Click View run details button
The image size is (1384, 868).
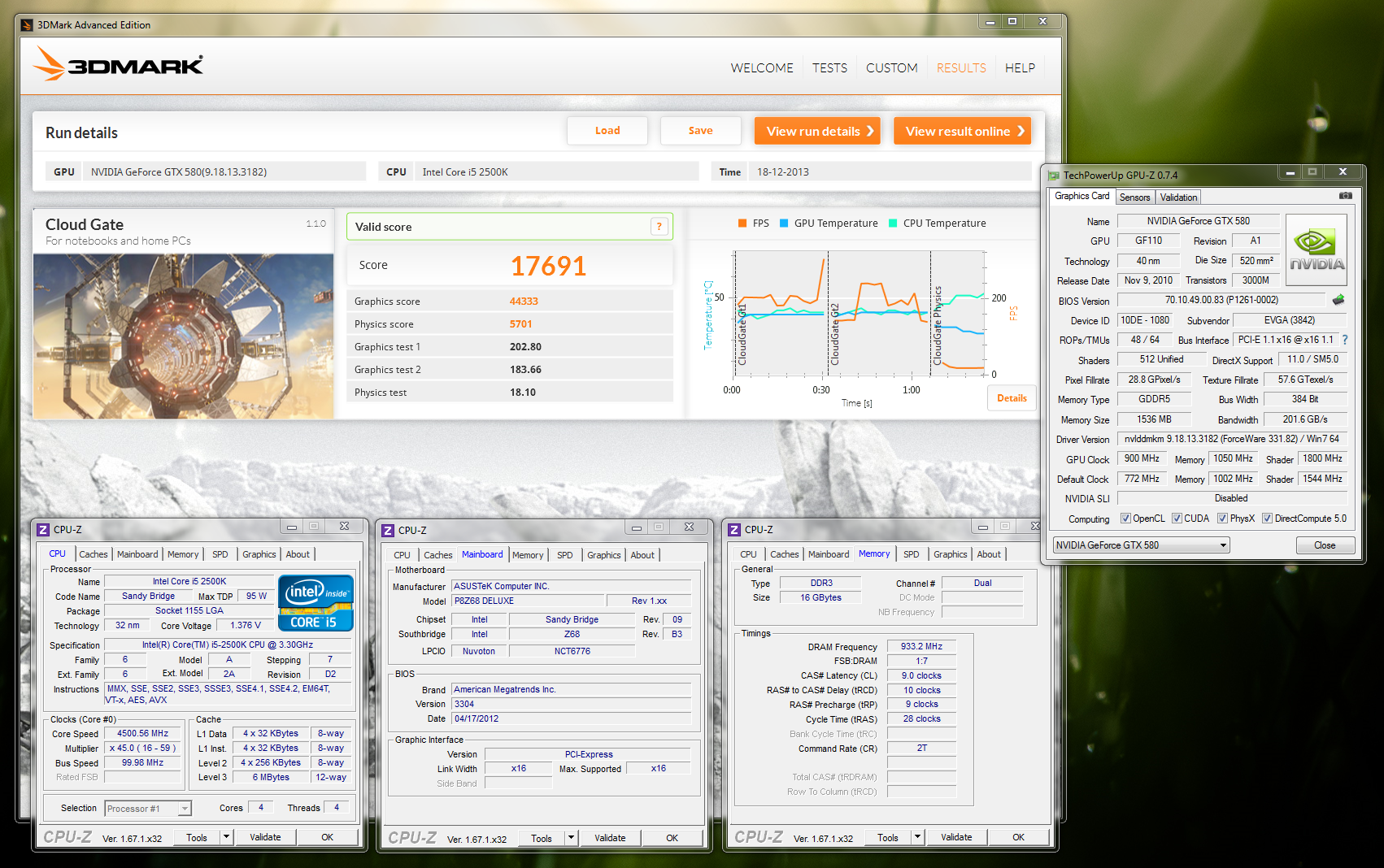point(818,132)
